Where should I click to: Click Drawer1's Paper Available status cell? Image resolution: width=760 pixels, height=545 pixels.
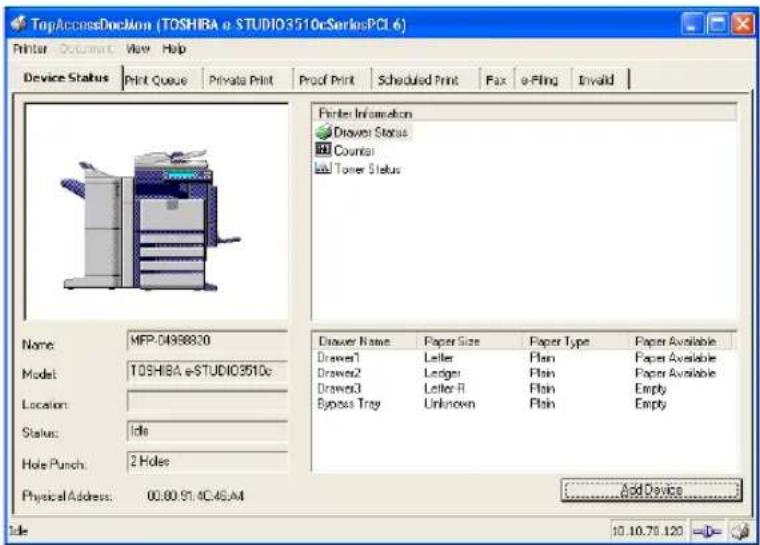[675, 358]
